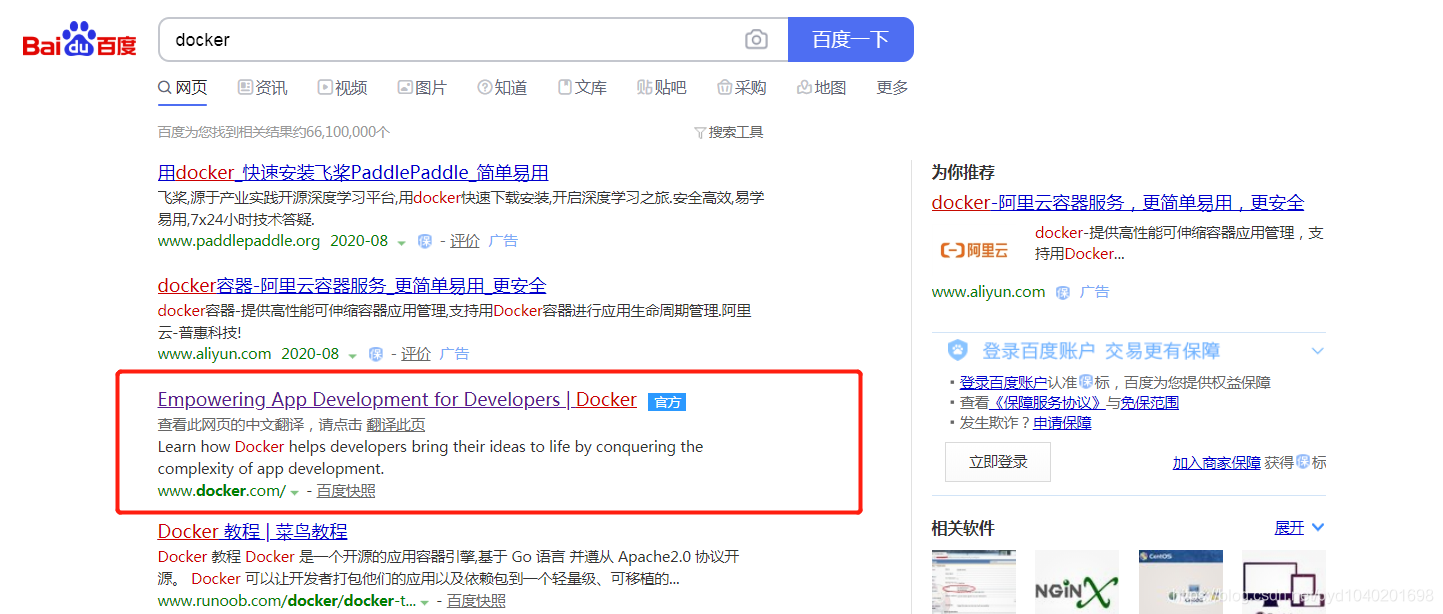Open 搜索工具 filter
This screenshot has width=1443, height=614.
tap(729, 132)
